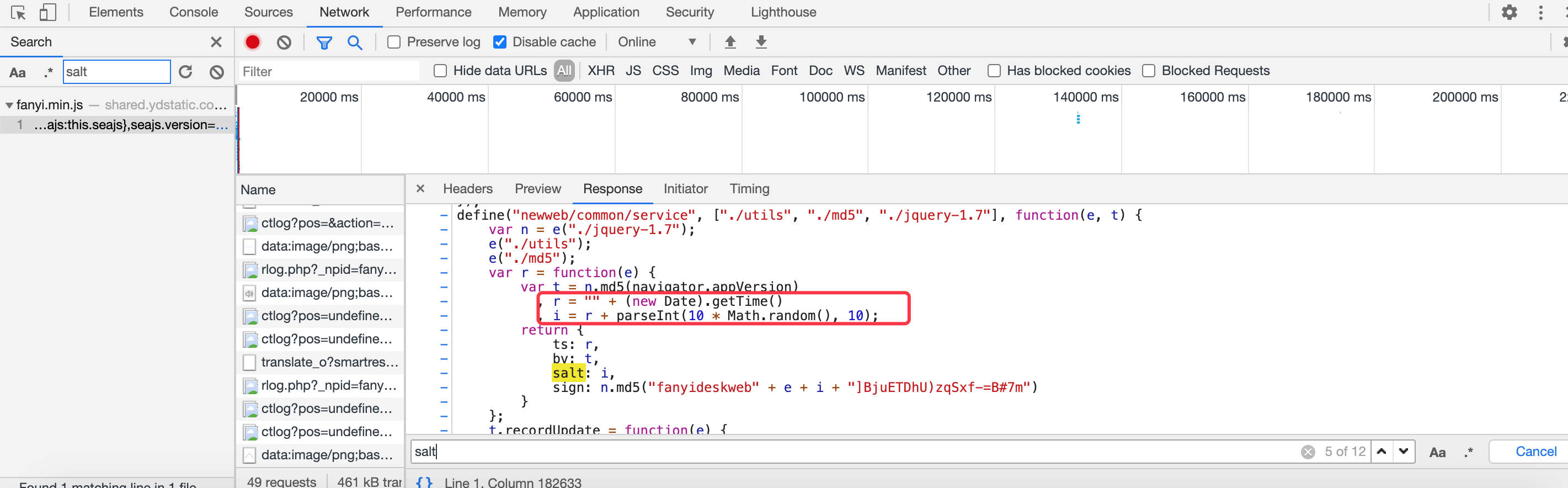
Task: Filter requests by Manifest type
Action: coord(901,71)
